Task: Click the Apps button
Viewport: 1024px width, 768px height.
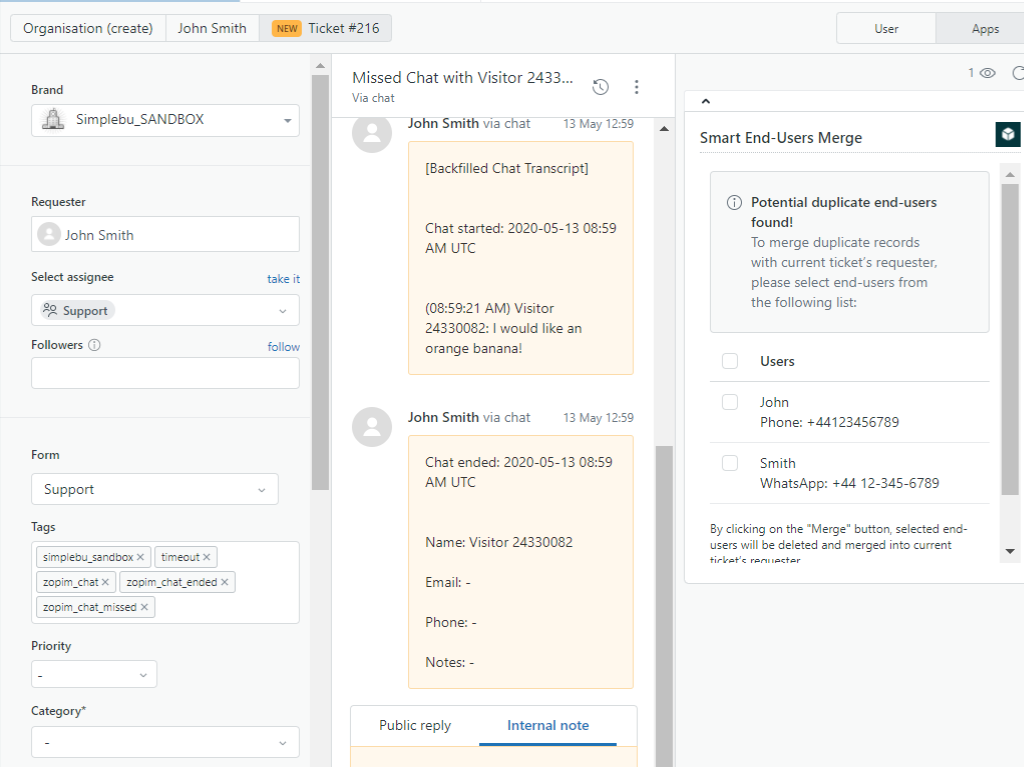Action: [x=984, y=29]
